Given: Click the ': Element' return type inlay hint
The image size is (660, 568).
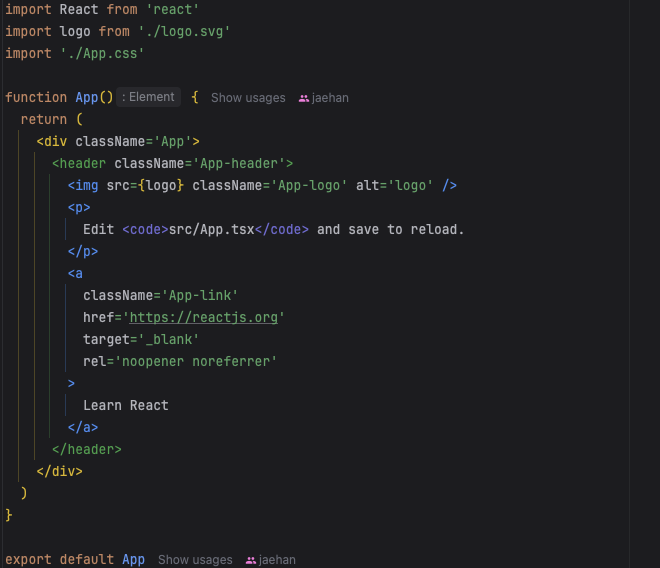Looking at the screenshot, I should click(x=148, y=97).
